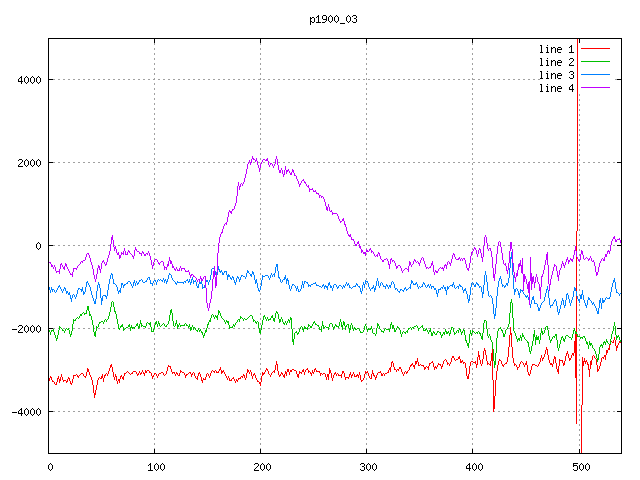Screen dimensions: 640x480
Task: Select the 'line 3' legend label
Action: (x=556, y=75)
